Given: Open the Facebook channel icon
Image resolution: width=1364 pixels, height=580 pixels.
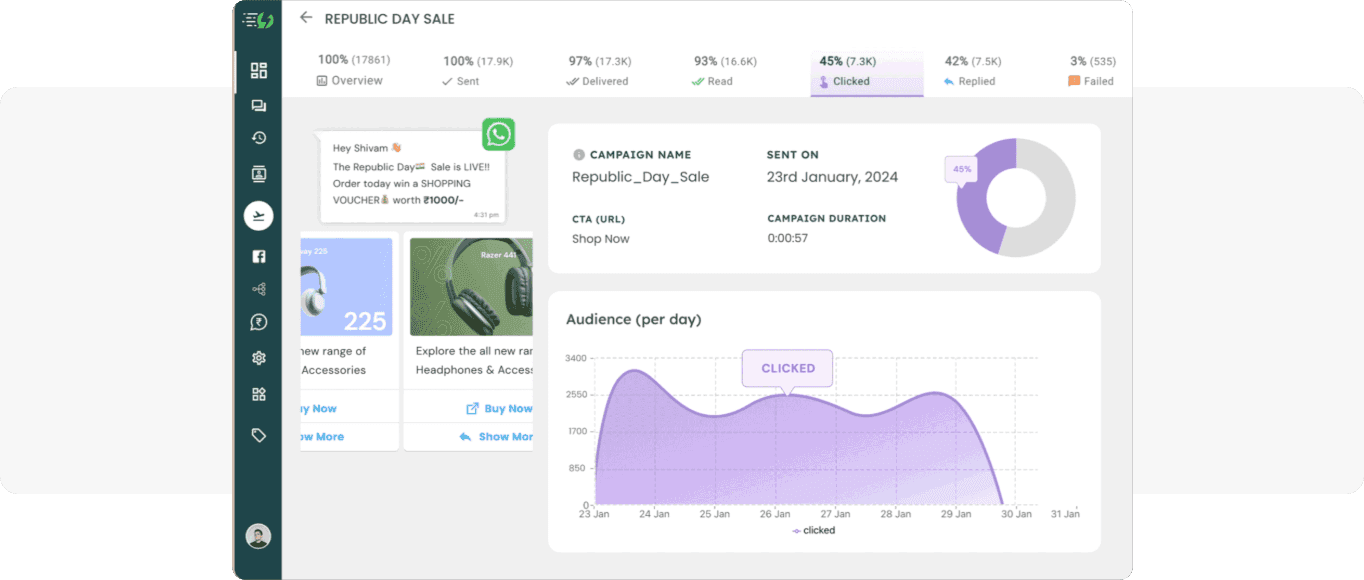Looking at the screenshot, I should (258, 256).
